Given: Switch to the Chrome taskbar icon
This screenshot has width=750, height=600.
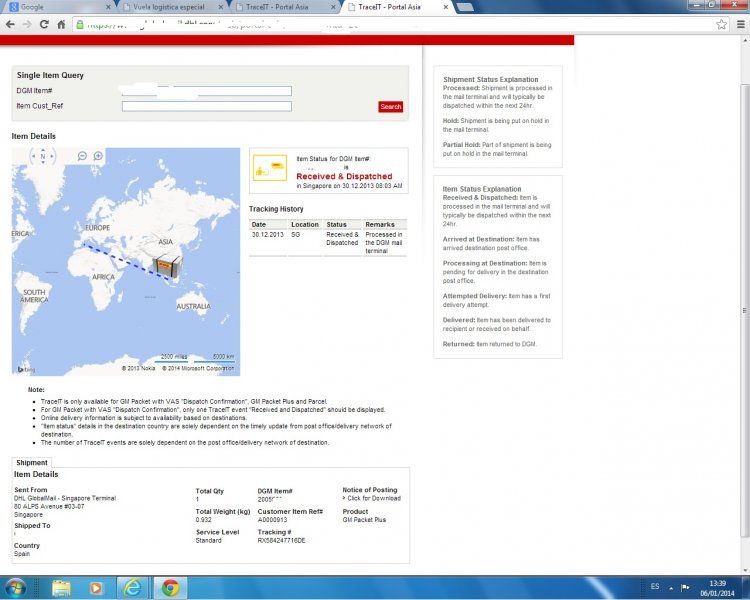Looking at the screenshot, I should coord(170,588).
